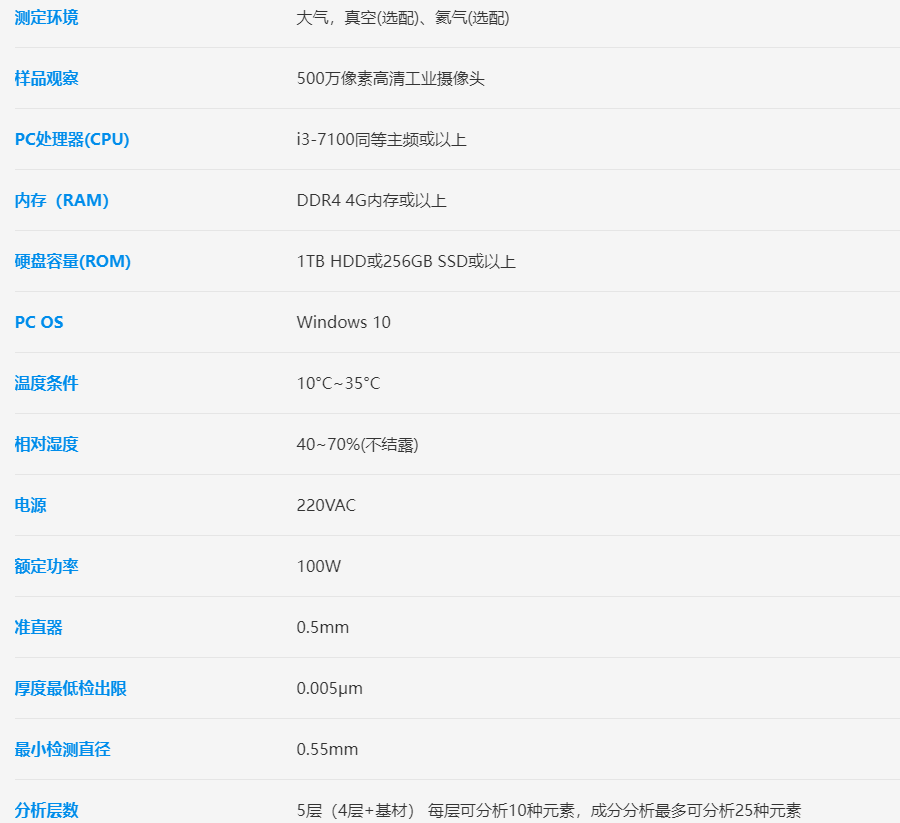Select the 样品观察 label

(x=46, y=78)
